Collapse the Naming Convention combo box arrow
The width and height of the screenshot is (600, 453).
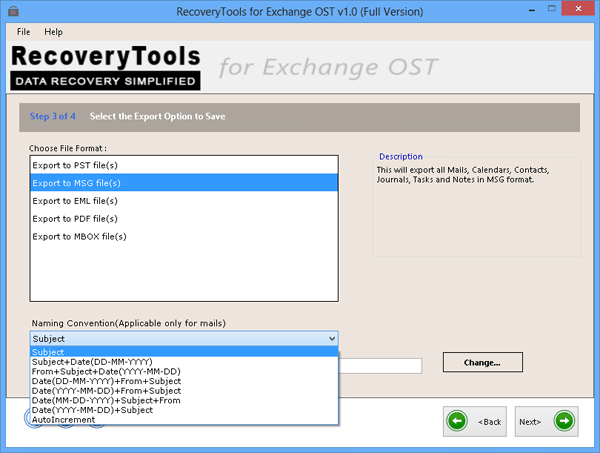[332, 339]
